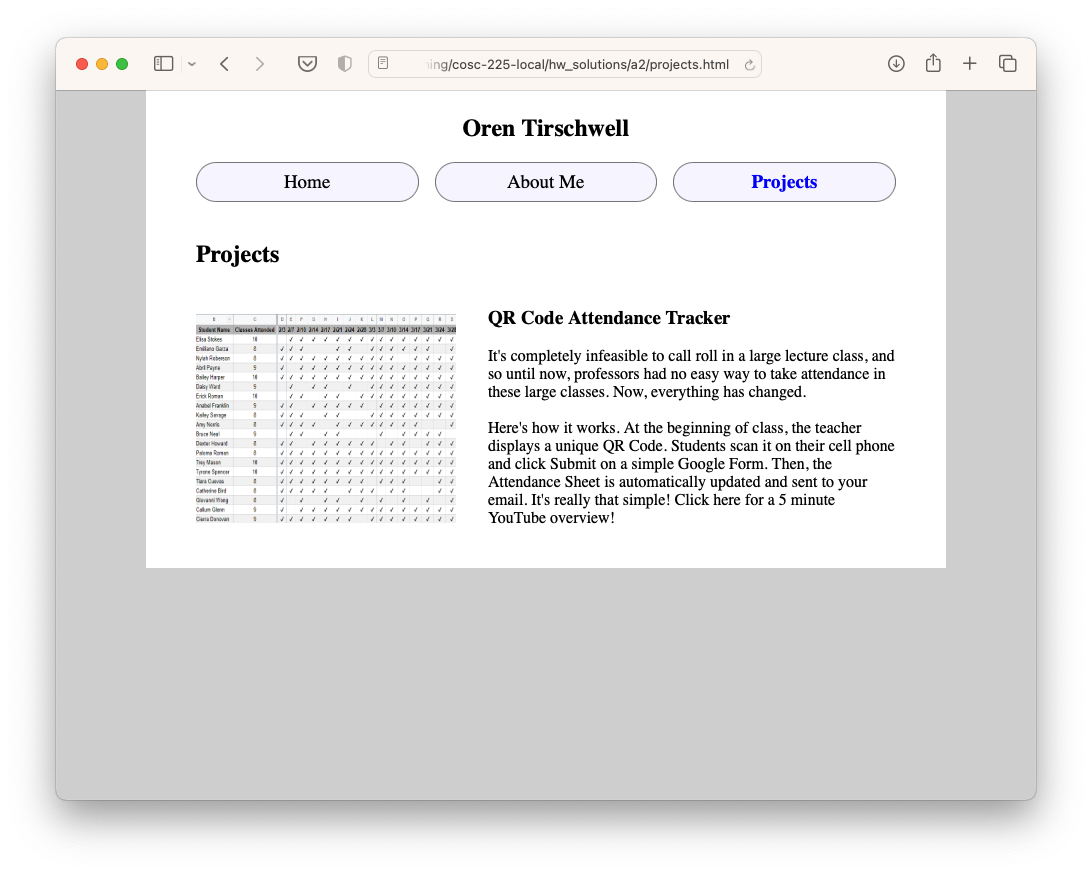The image size is (1092, 874).
Task: Enter full screen with green button
Action: coord(122,64)
